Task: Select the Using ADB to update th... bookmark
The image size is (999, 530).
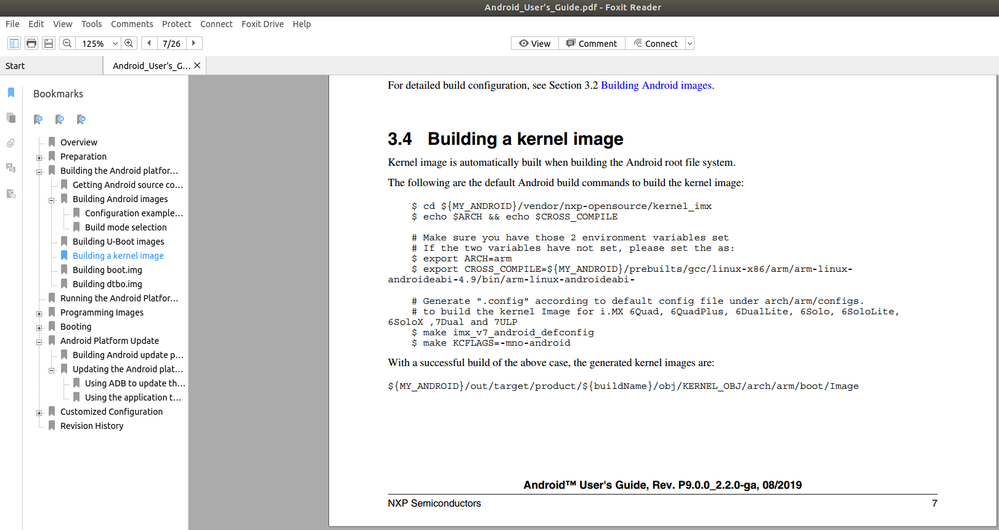Action: click(135, 383)
